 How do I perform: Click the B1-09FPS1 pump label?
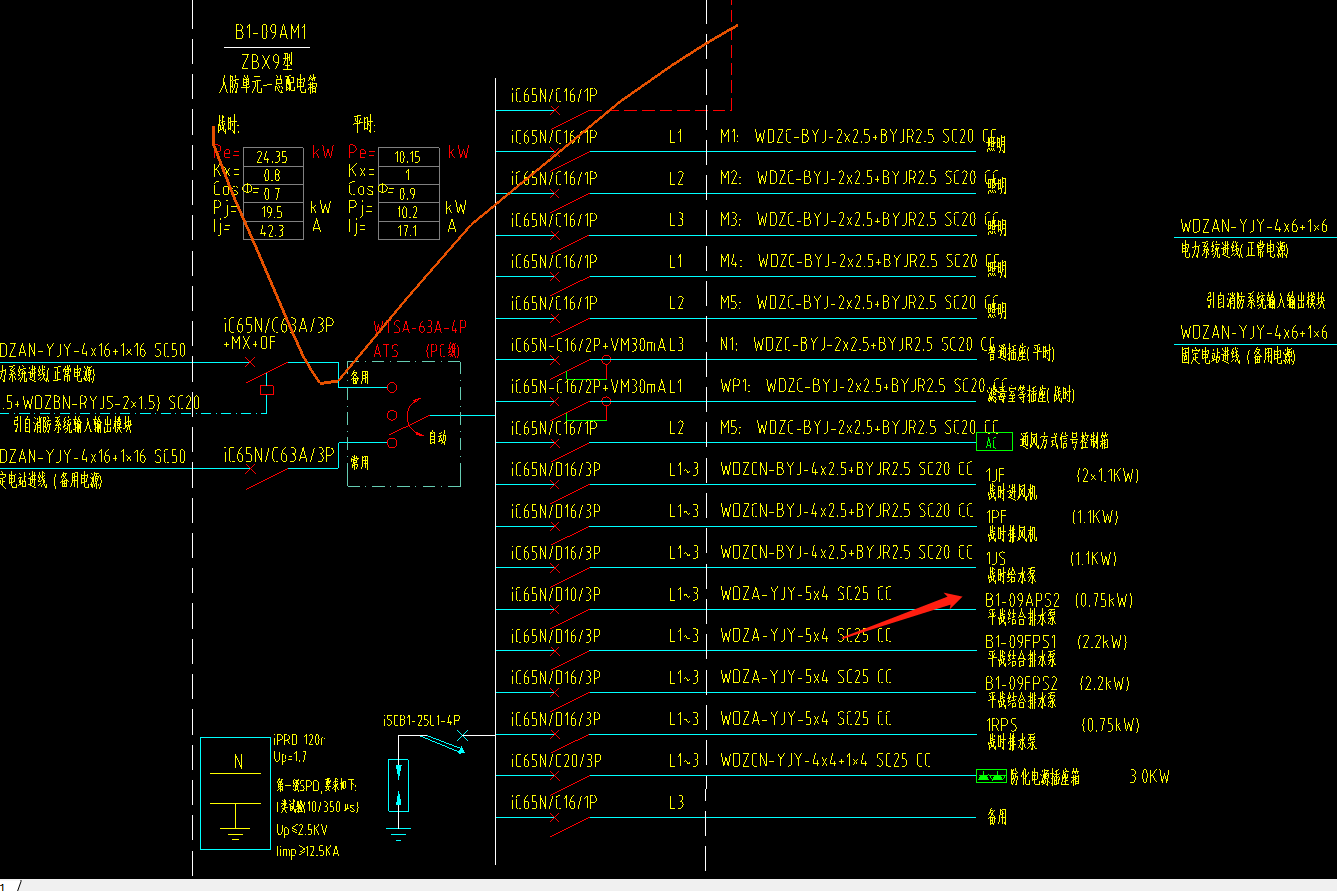pyautogui.click(x=1021, y=642)
